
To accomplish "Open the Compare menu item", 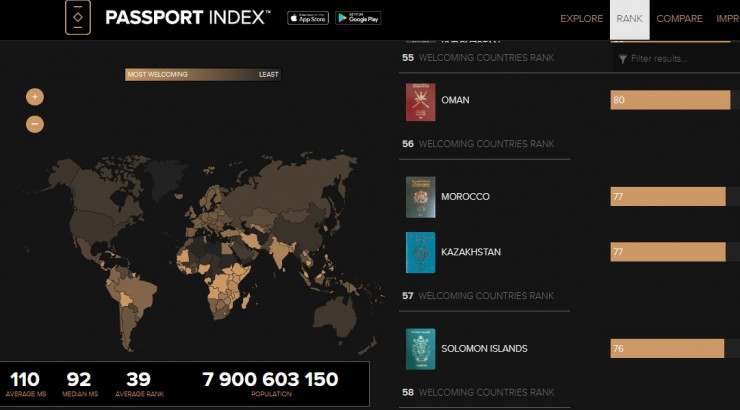I will point(679,19).
